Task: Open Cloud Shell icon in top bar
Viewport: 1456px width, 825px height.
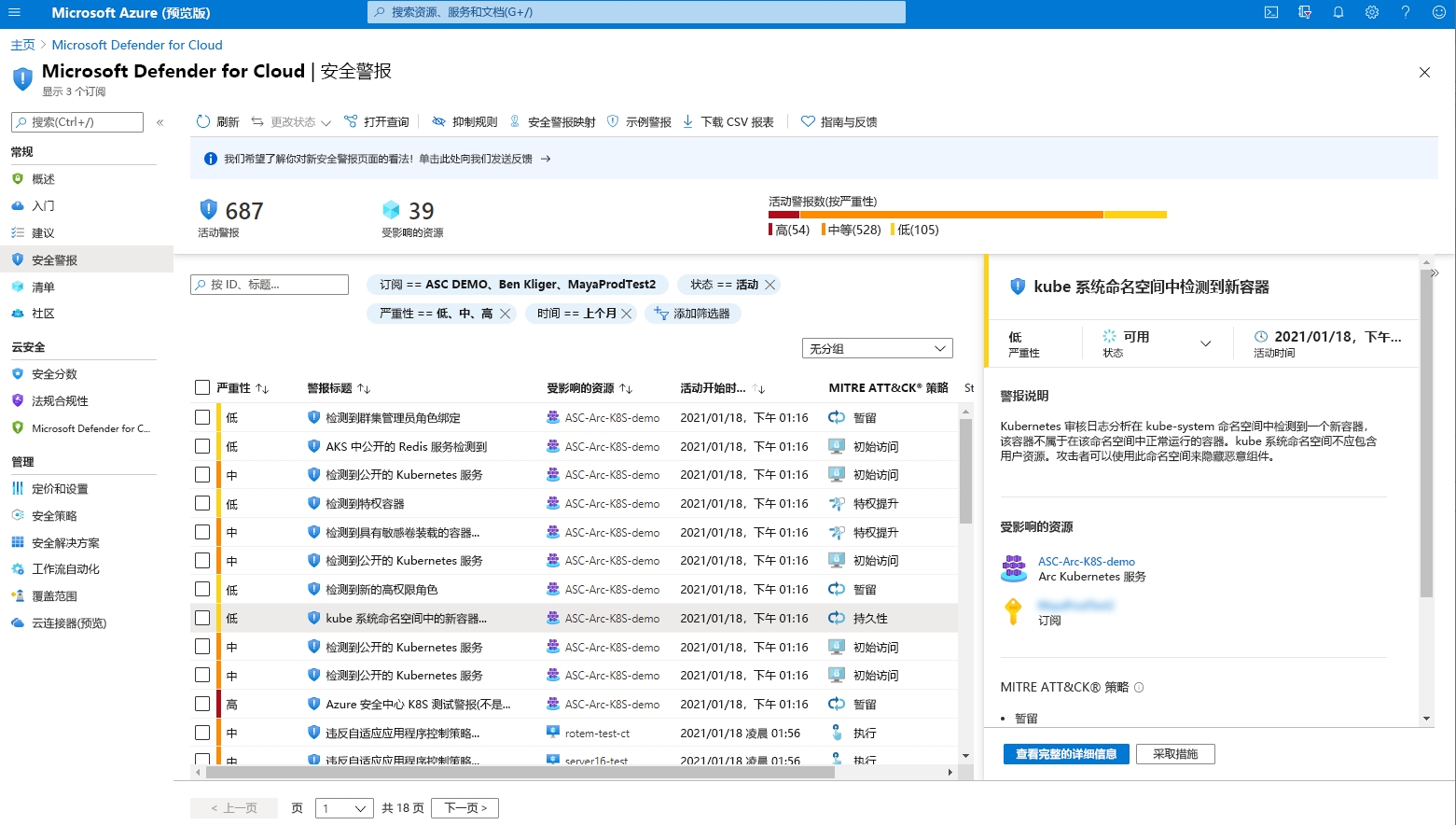Action: 1271,12
